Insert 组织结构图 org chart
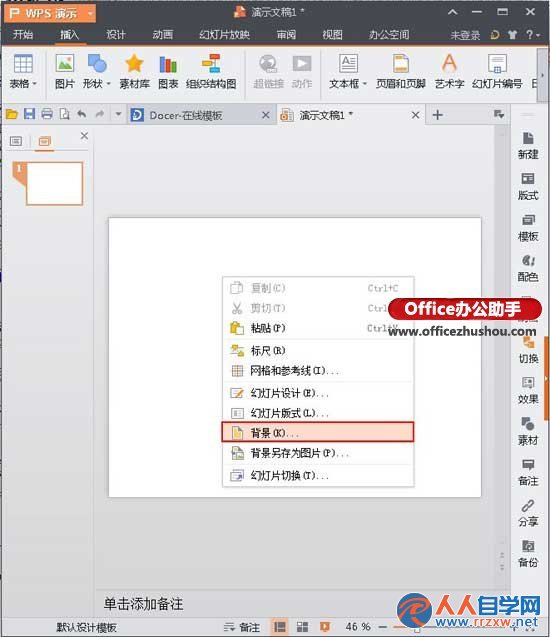 (x=211, y=72)
